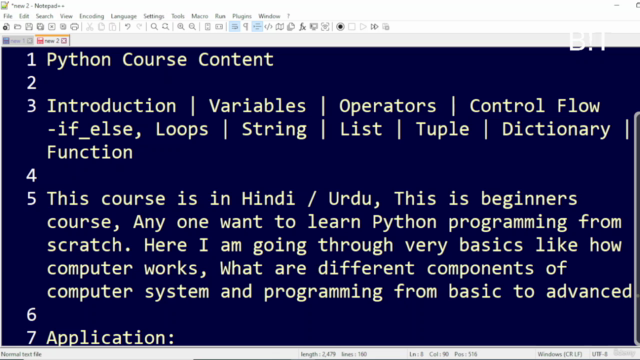Click the Save file icon
Screen dimensions: 640x360
pos(29,27)
